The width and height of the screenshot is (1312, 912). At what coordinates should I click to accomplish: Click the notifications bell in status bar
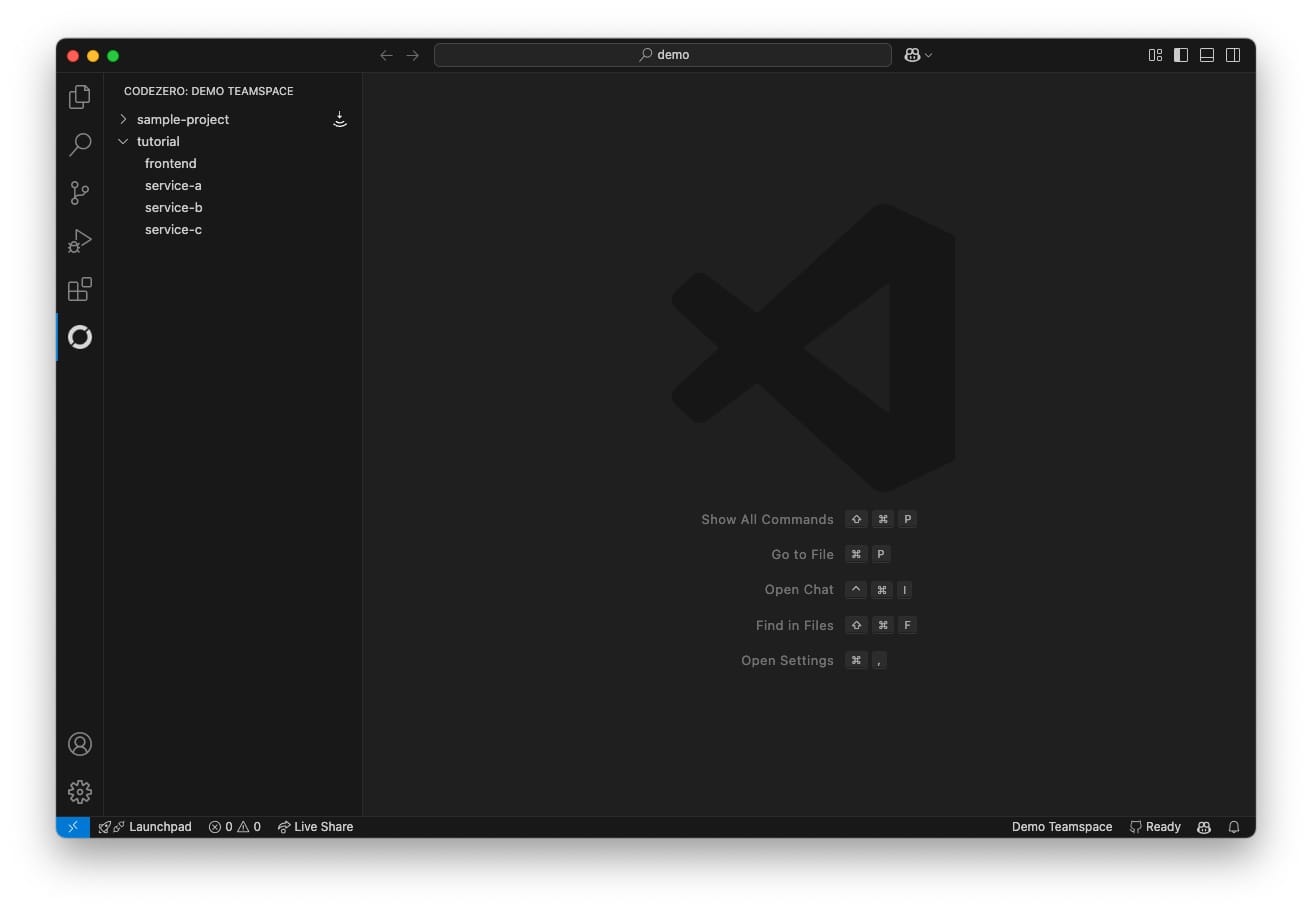click(x=1234, y=827)
